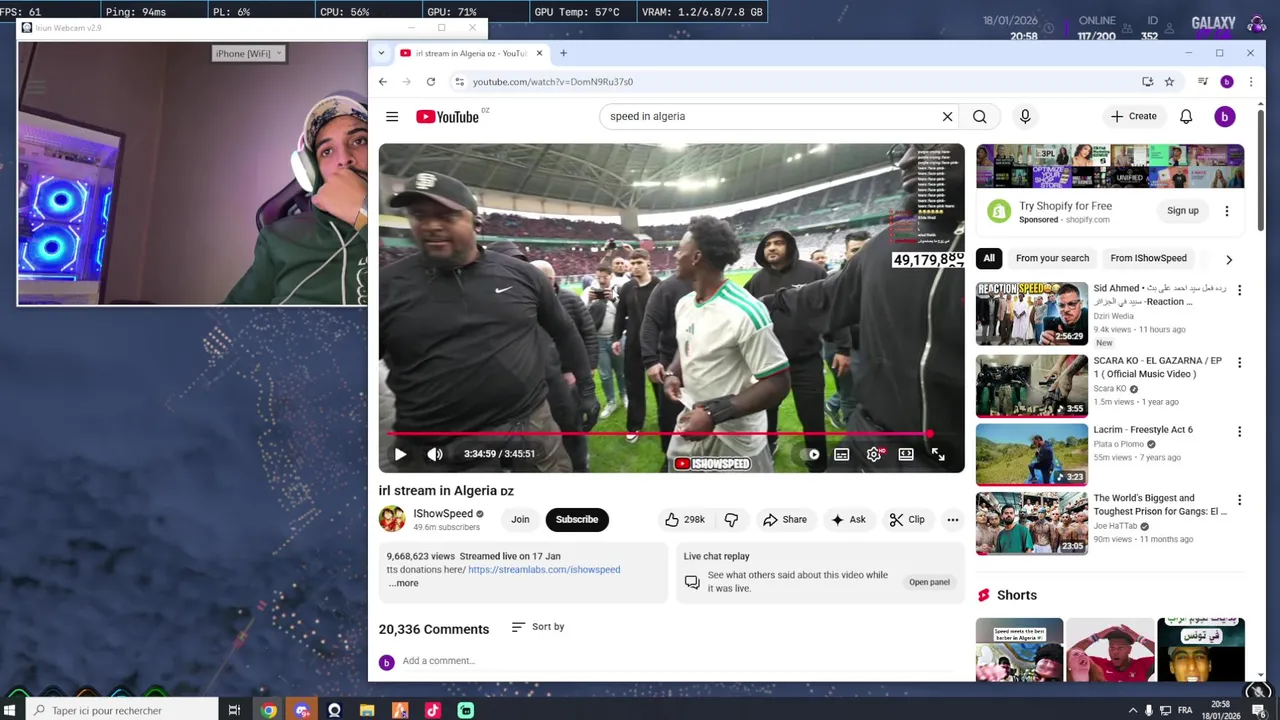Open the TikTok app from the taskbar
This screenshot has height=720, width=1280.
tap(433, 711)
